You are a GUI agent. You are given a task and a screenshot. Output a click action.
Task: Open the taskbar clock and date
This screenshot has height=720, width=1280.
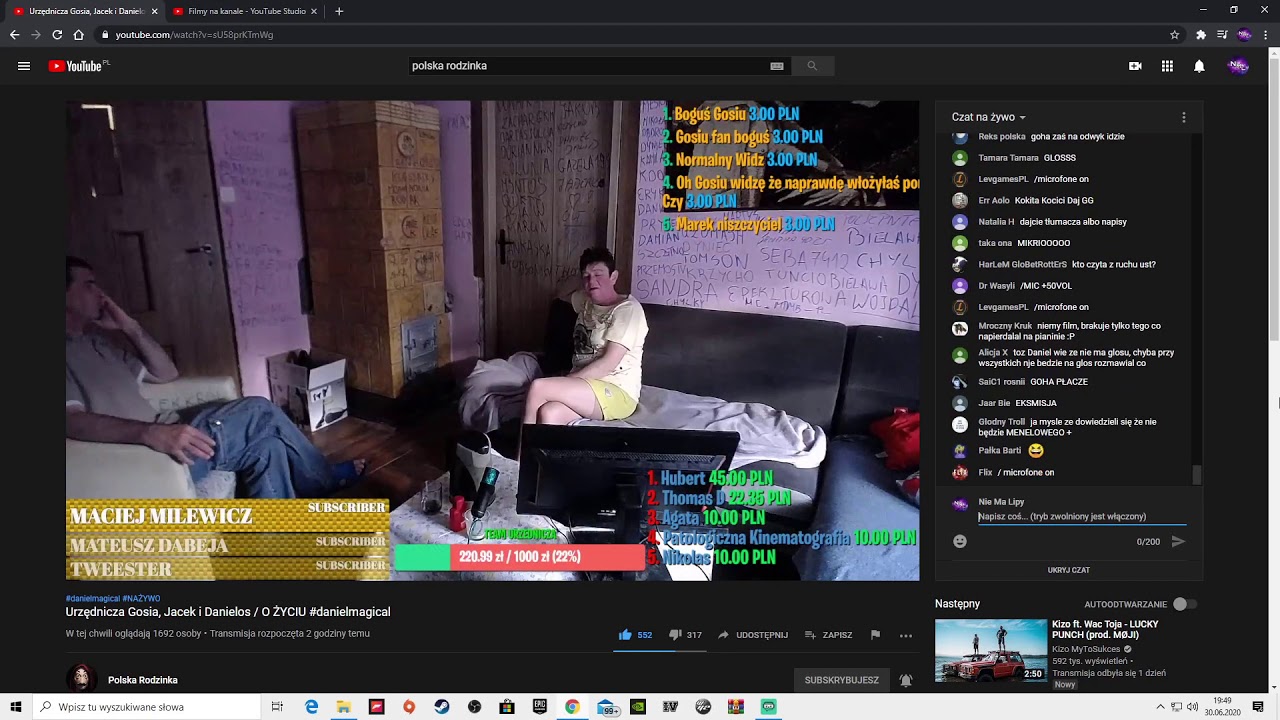point(1222,707)
